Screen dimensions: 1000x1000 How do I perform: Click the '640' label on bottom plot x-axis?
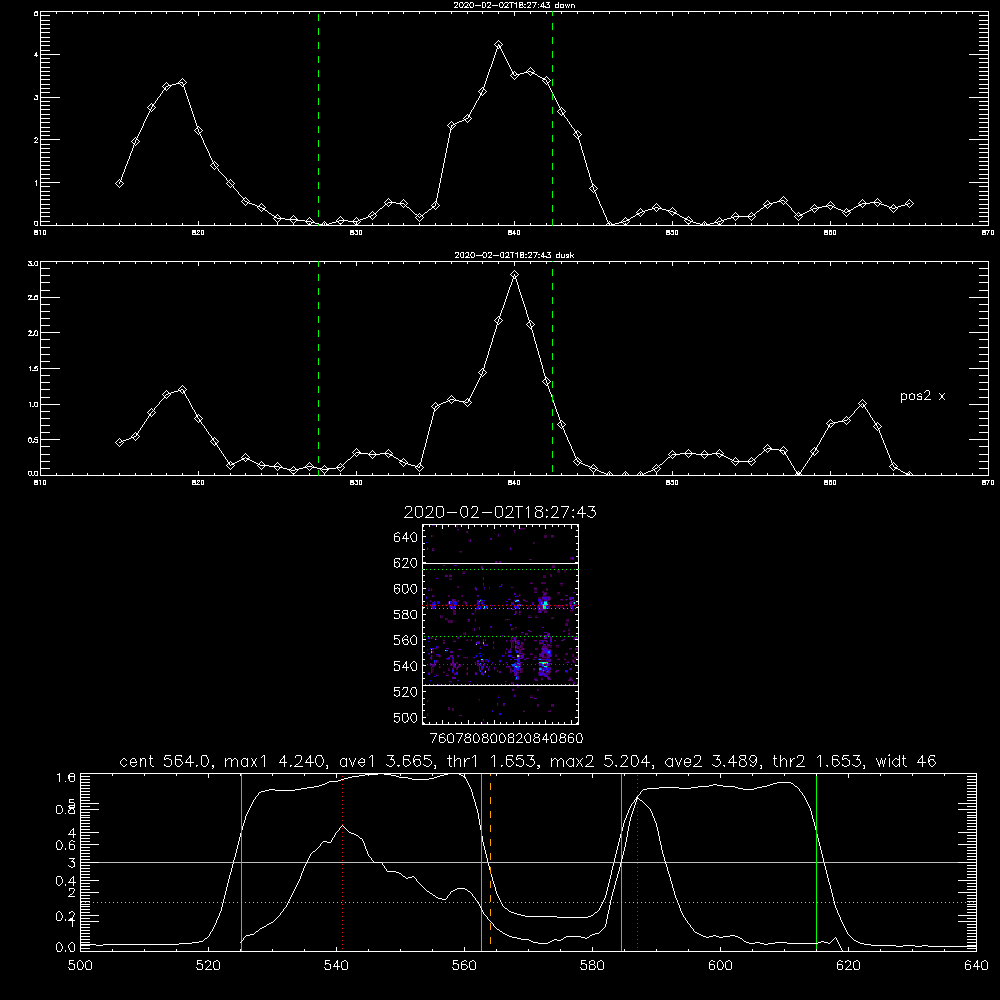click(x=976, y=966)
